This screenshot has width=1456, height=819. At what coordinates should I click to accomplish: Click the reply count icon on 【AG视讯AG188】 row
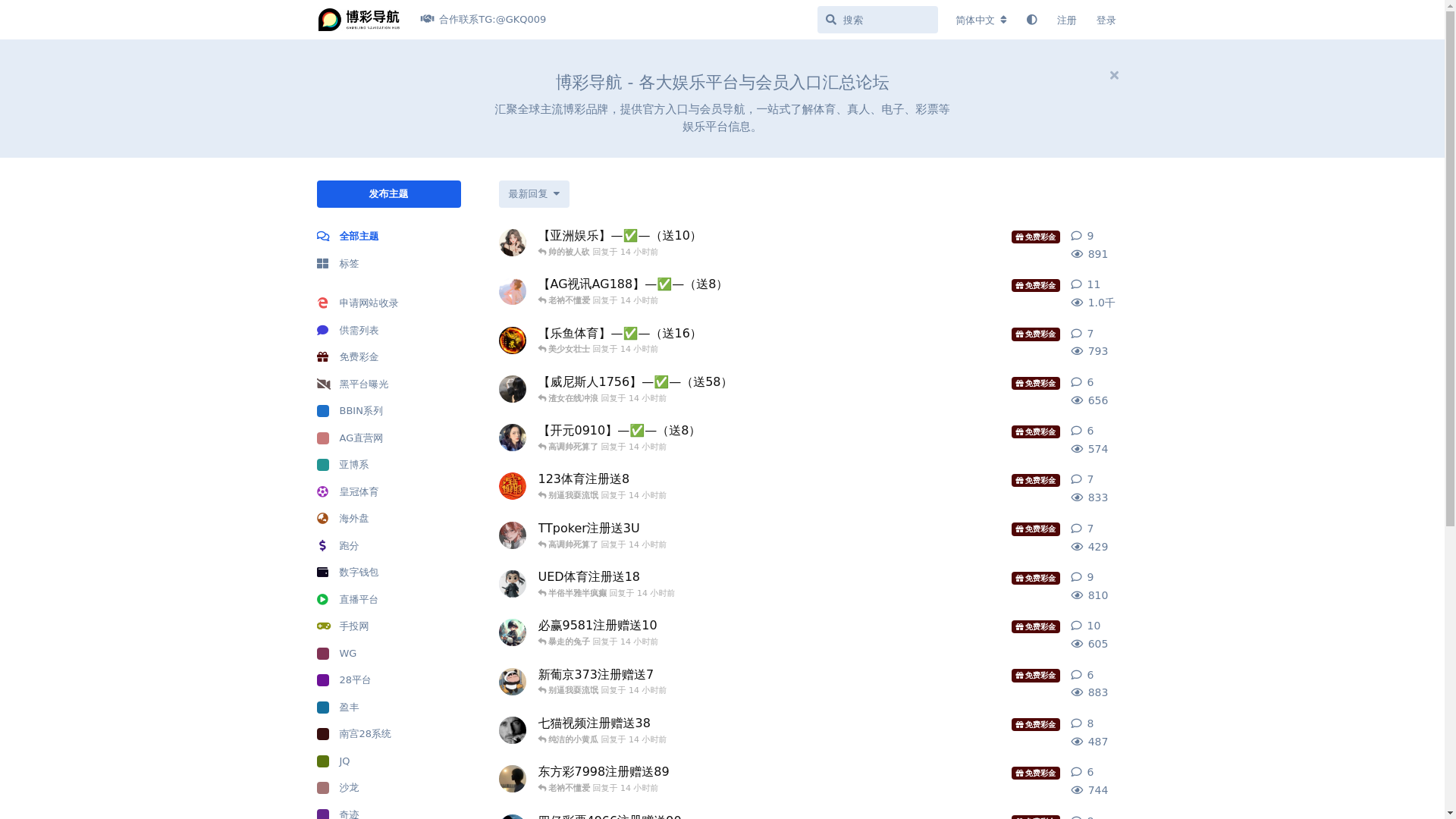point(1076,284)
